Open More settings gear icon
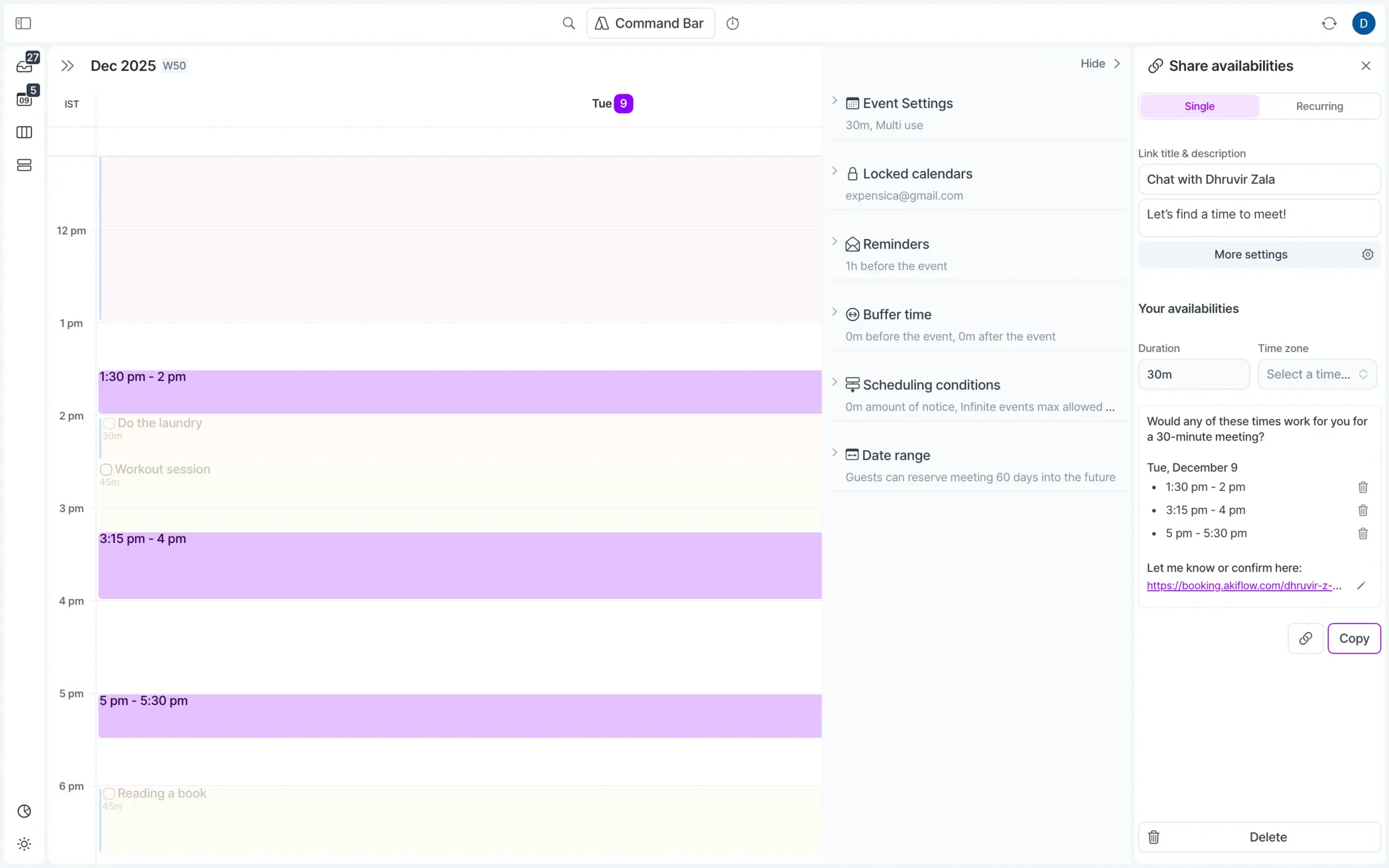Viewport: 1389px width, 868px height. click(1367, 254)
